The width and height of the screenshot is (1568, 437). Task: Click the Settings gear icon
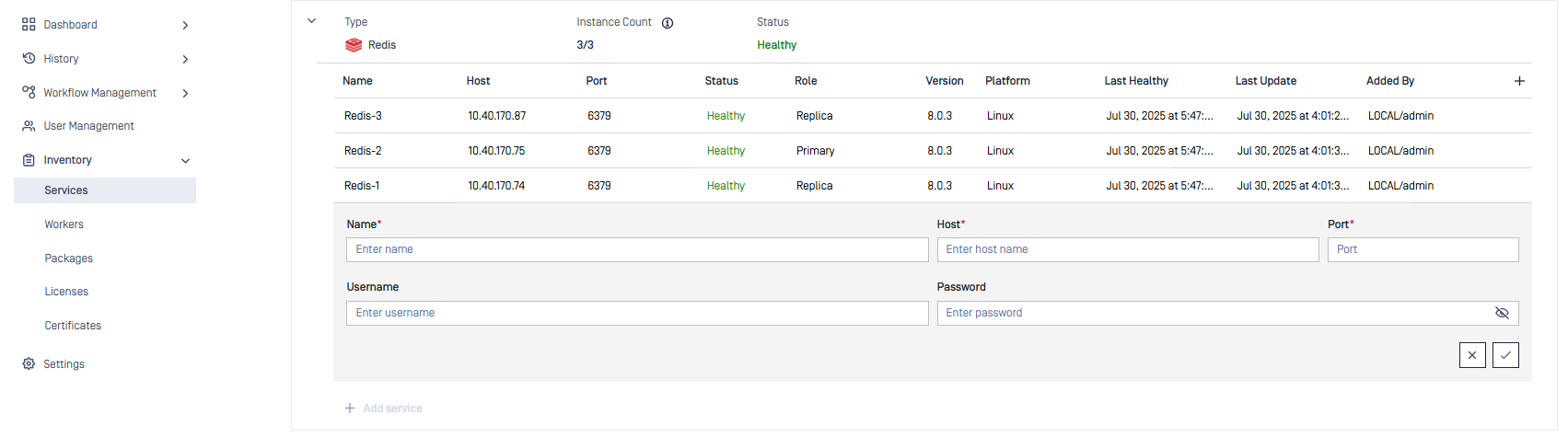[x=29, y=364]
